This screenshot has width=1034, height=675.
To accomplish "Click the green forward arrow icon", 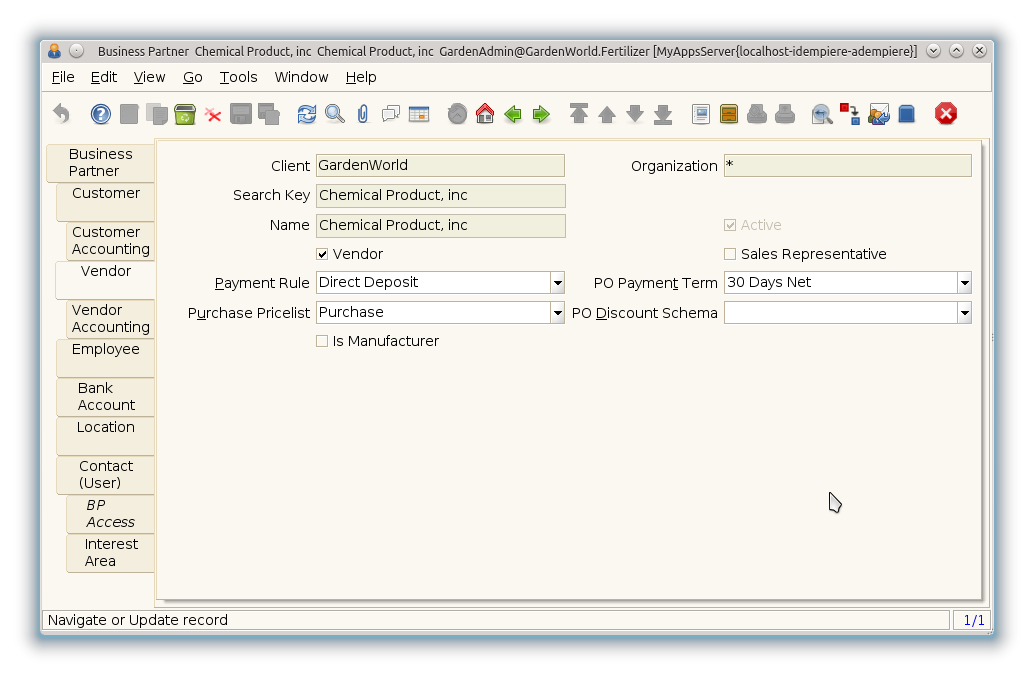I will [541, 114].
